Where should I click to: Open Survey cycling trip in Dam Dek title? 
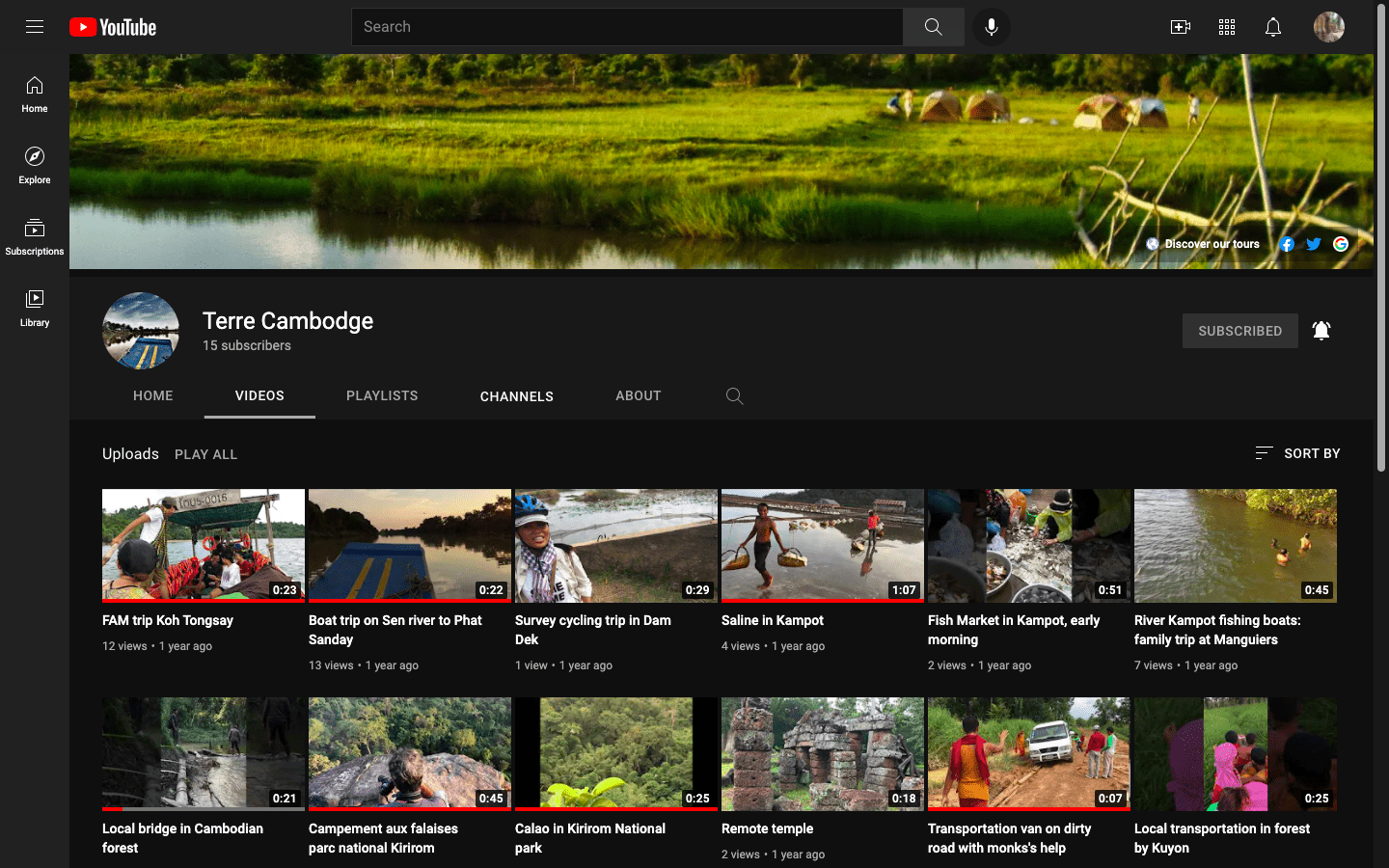point(593,630)
